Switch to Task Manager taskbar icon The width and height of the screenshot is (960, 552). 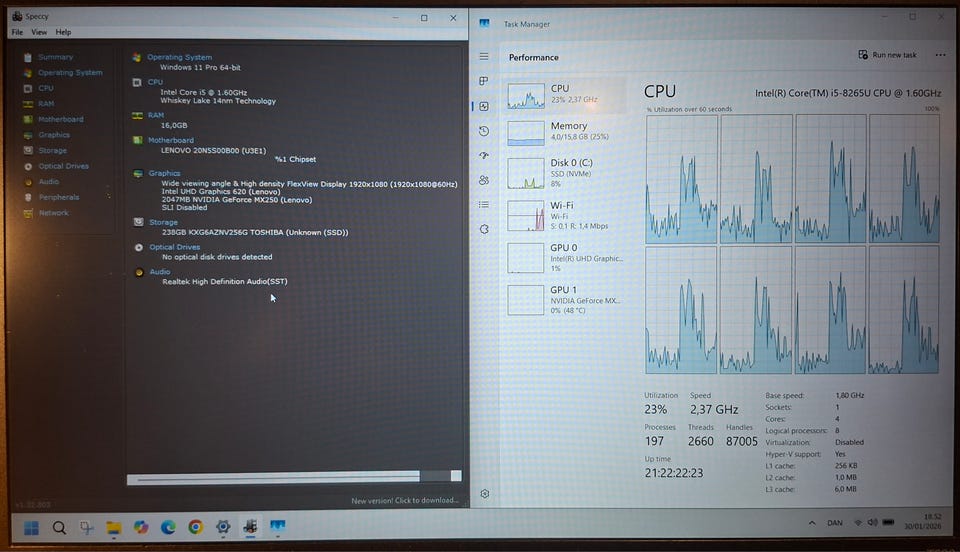(x=278, y=526)
